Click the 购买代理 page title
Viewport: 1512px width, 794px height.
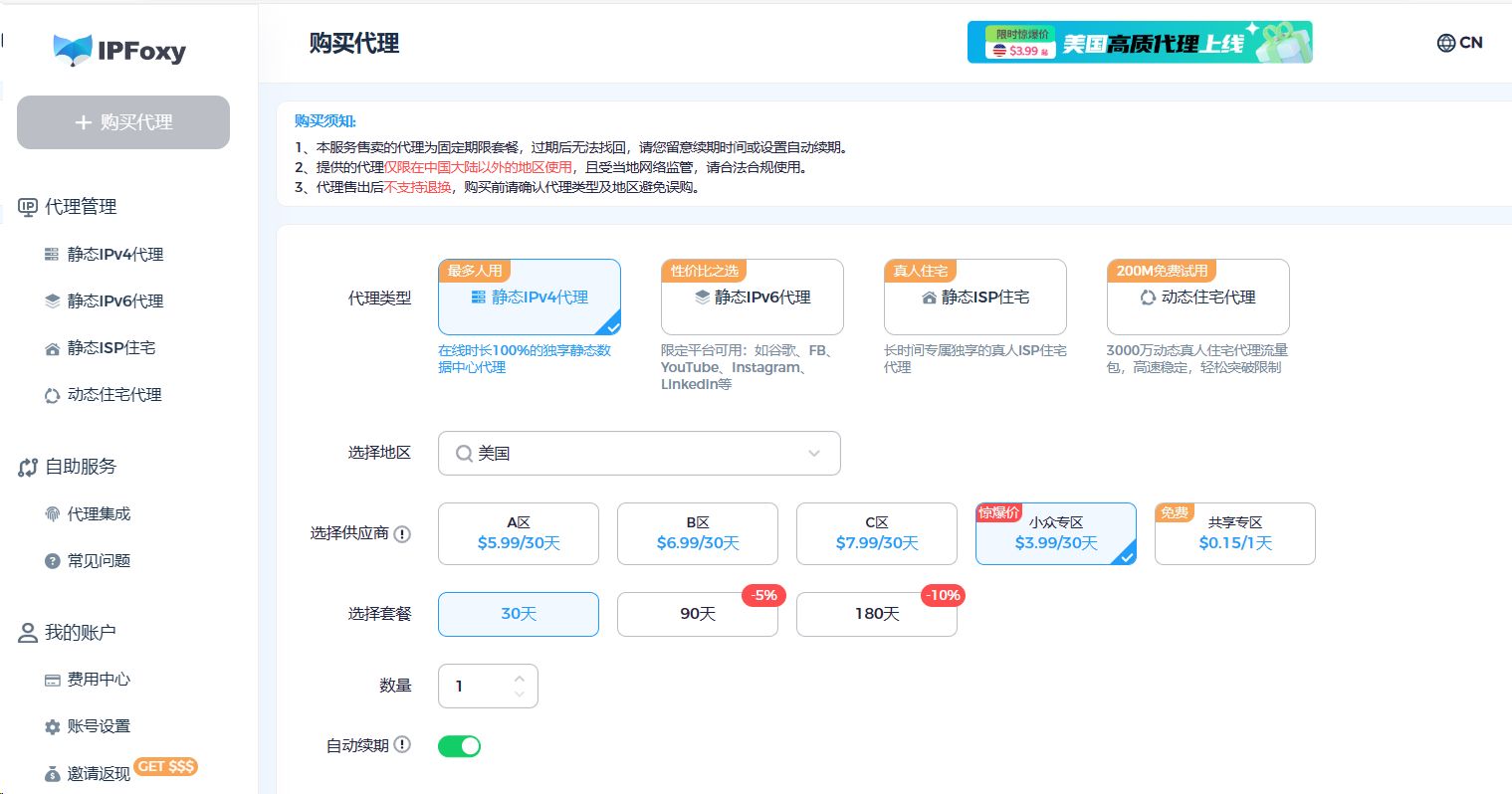click(x=354, y=43)
